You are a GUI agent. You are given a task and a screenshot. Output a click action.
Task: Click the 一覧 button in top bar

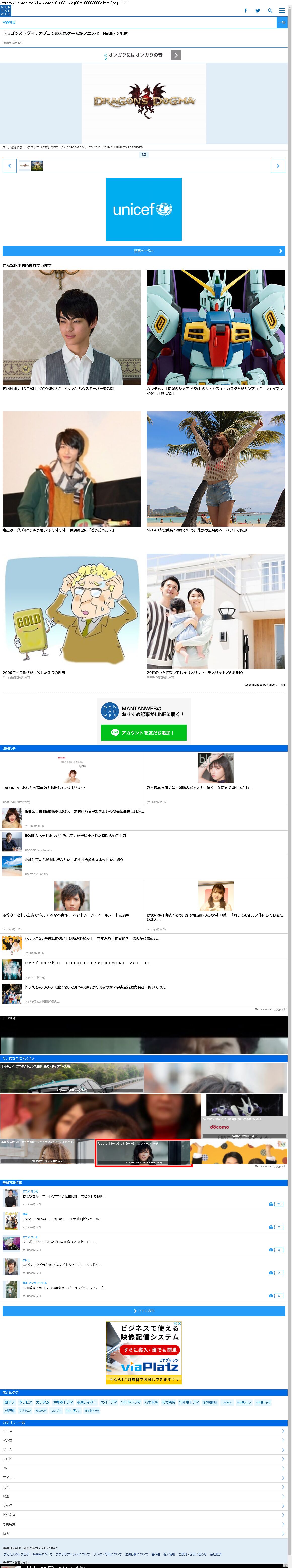pos(282,22)
